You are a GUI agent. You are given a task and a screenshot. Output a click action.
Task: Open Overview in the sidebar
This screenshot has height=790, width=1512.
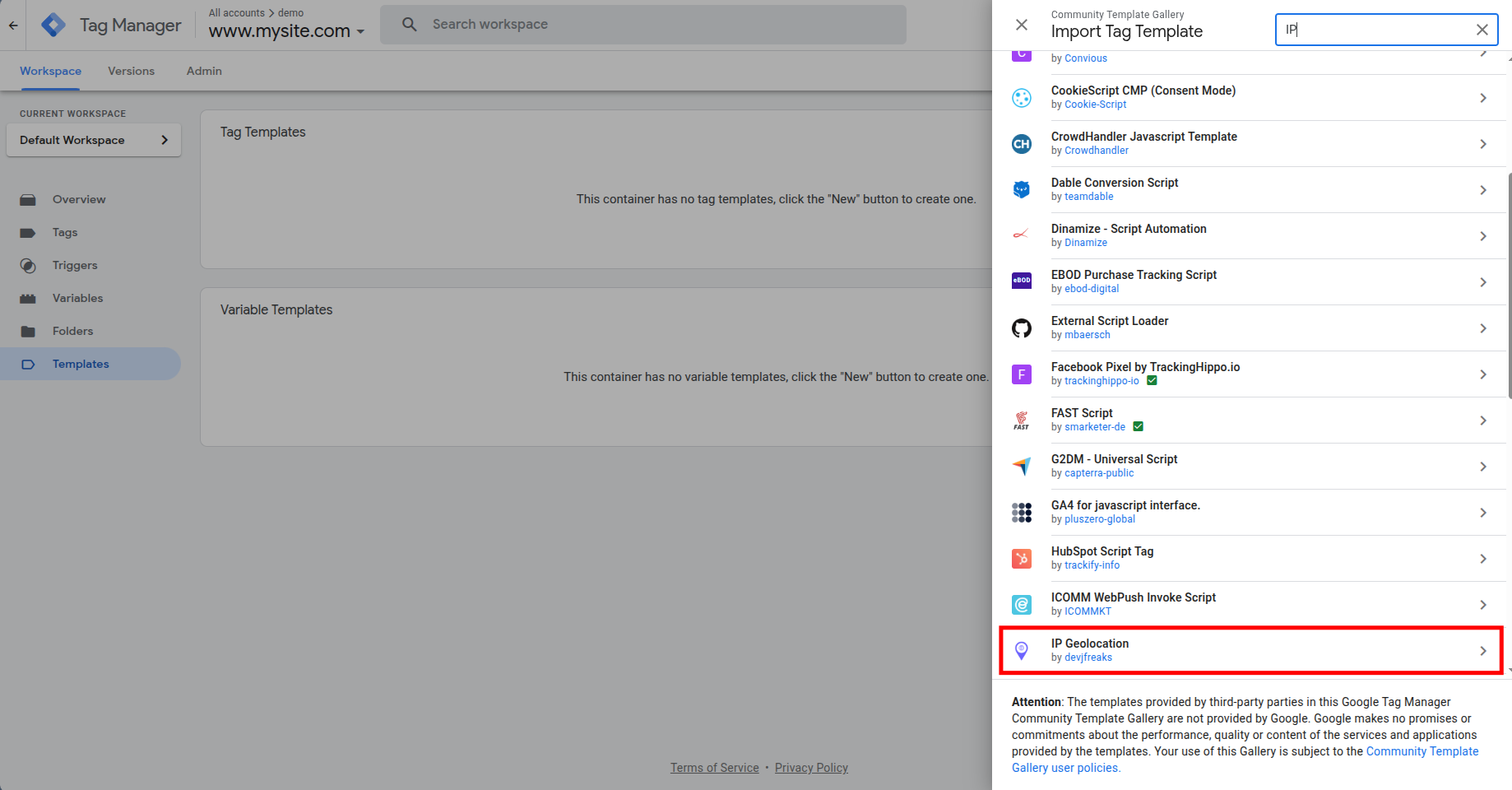(x=90, y=199)
